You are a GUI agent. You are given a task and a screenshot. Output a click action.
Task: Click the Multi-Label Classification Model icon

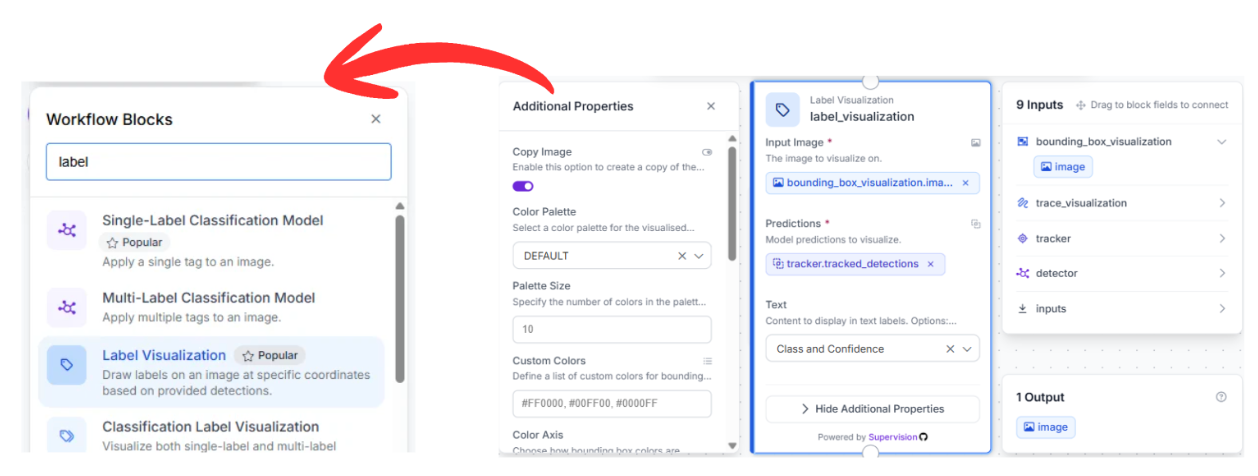coord(67,307)
